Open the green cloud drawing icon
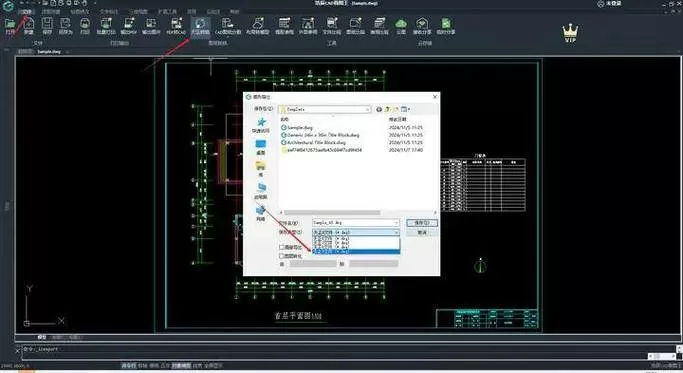 (401, 25)
